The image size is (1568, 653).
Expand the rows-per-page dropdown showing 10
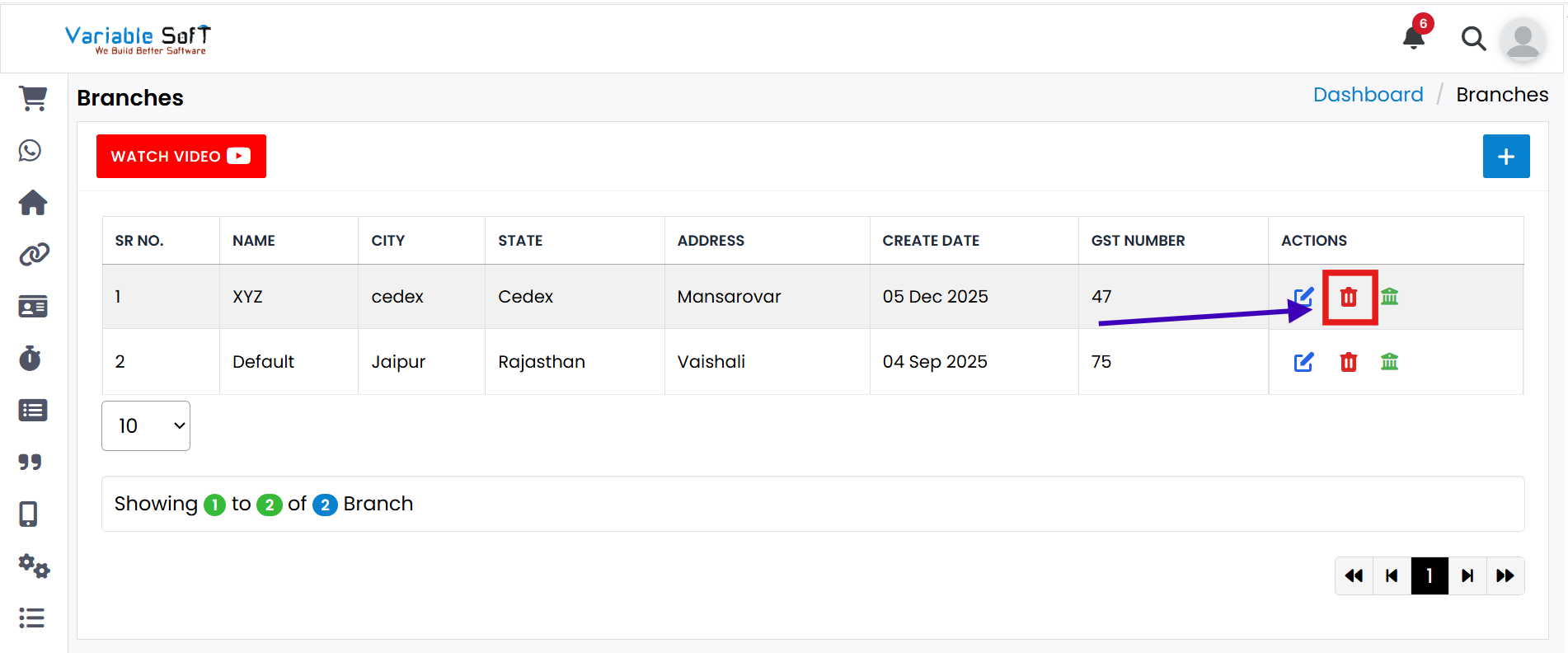[x=146, y=425]
